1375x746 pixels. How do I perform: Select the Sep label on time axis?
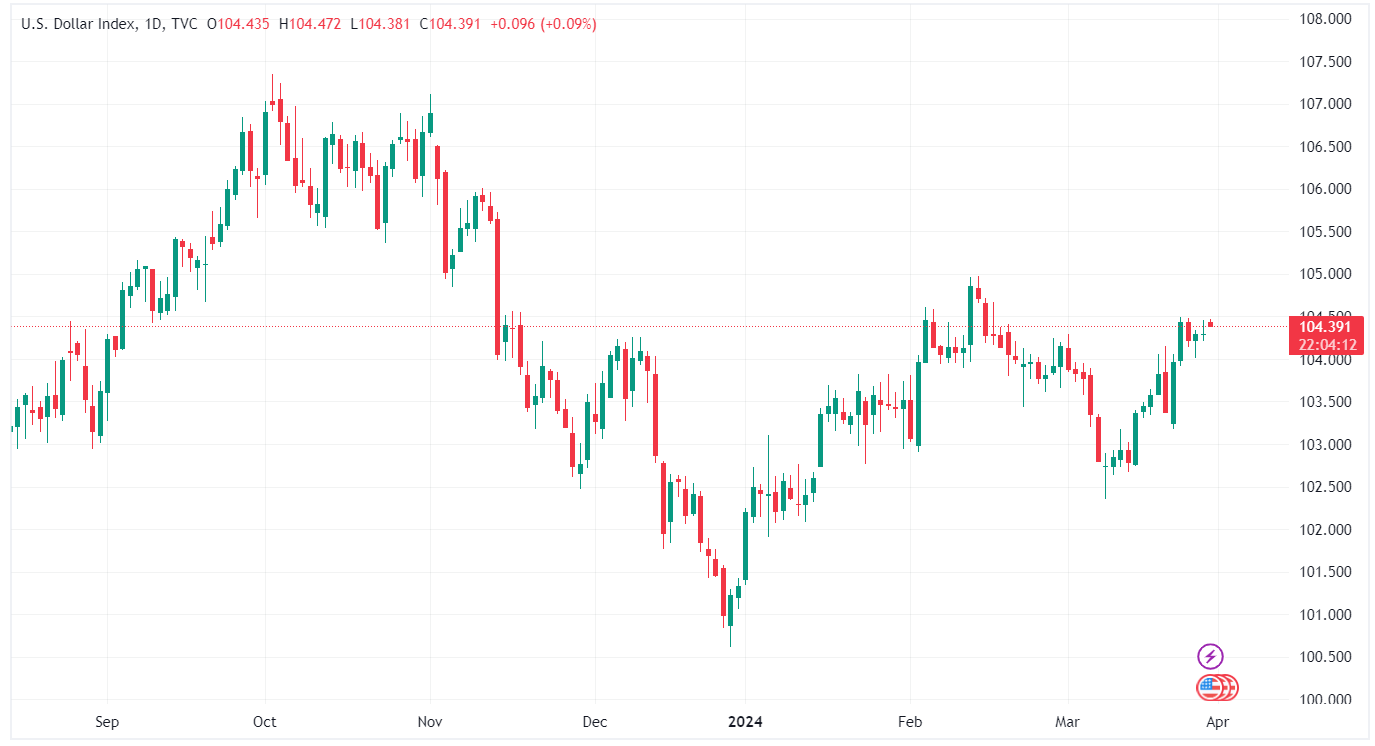click(107, 722)
